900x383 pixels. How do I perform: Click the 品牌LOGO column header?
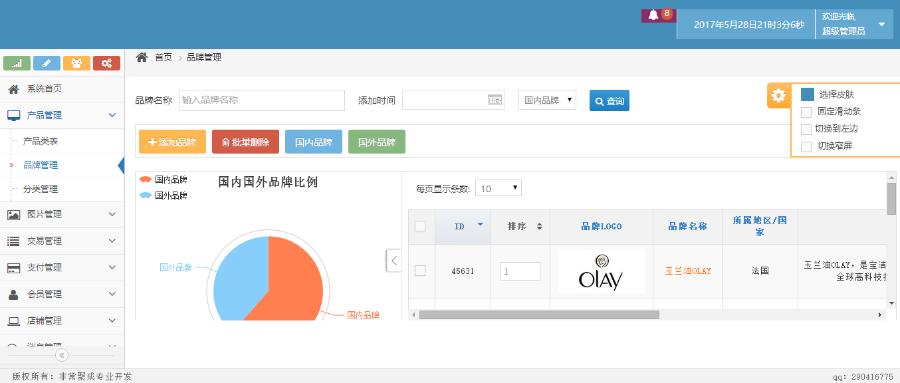(602, 226)
